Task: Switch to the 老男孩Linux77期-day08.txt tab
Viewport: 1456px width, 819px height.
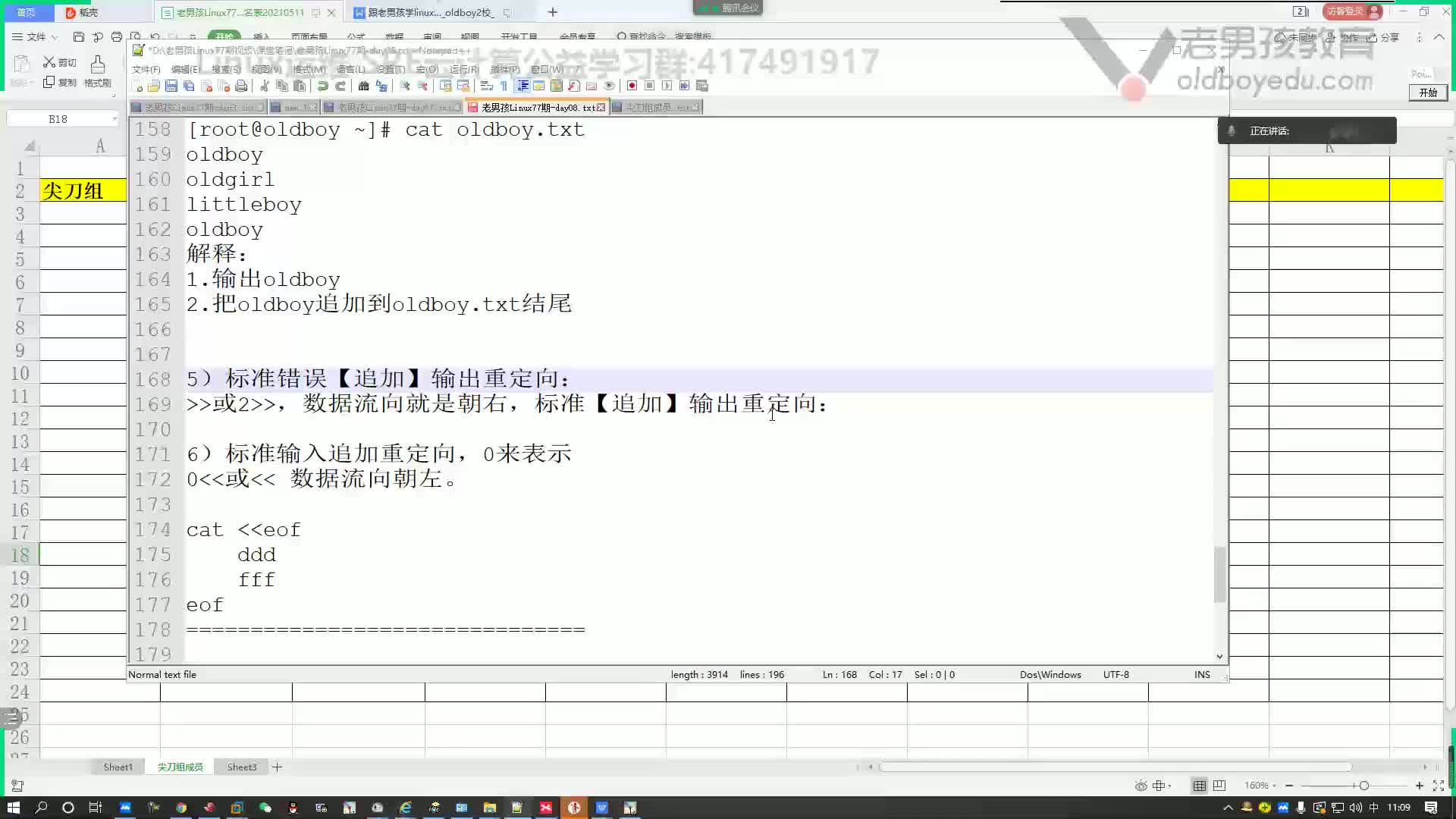Action: [x=537, y=108]
